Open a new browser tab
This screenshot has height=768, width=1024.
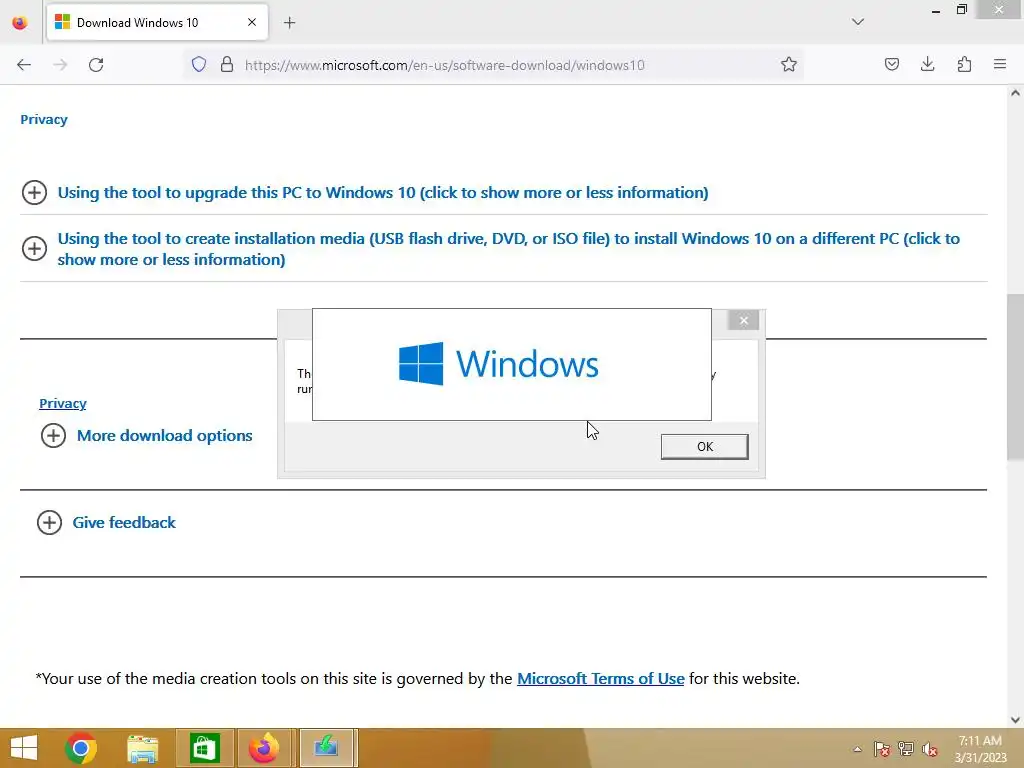point(290,23)
